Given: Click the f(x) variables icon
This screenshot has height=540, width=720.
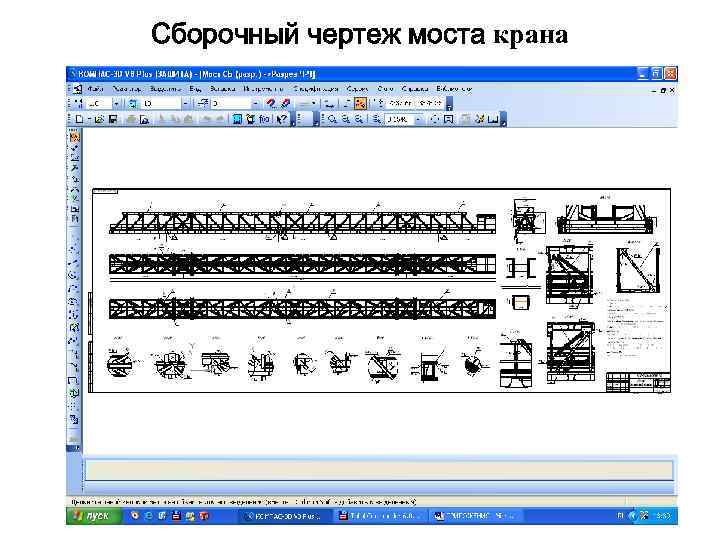Looking at the screenshot, I should coord(264,119).
